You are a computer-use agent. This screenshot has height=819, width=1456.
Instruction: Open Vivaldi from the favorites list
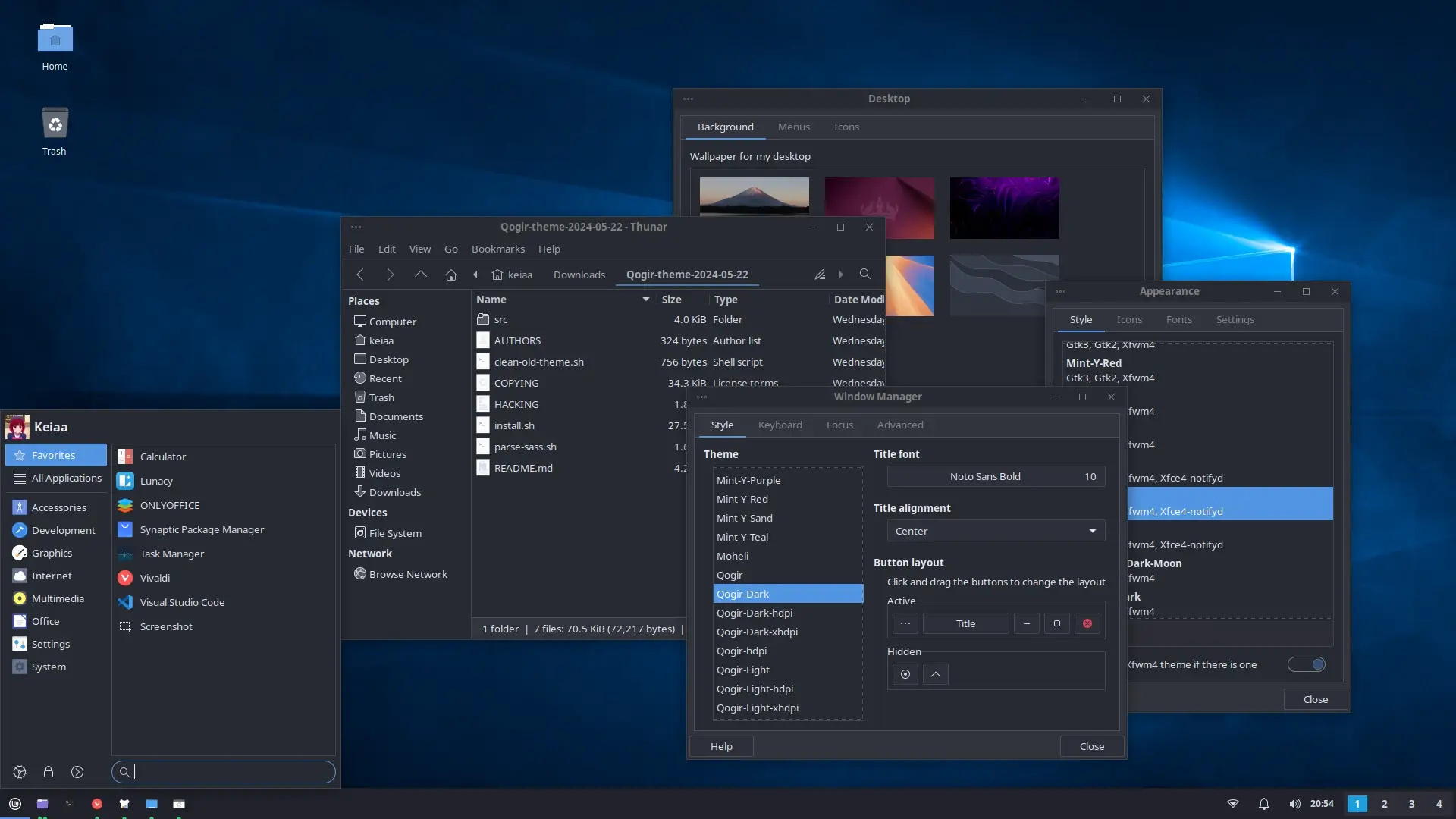click(x=155, y=578)
